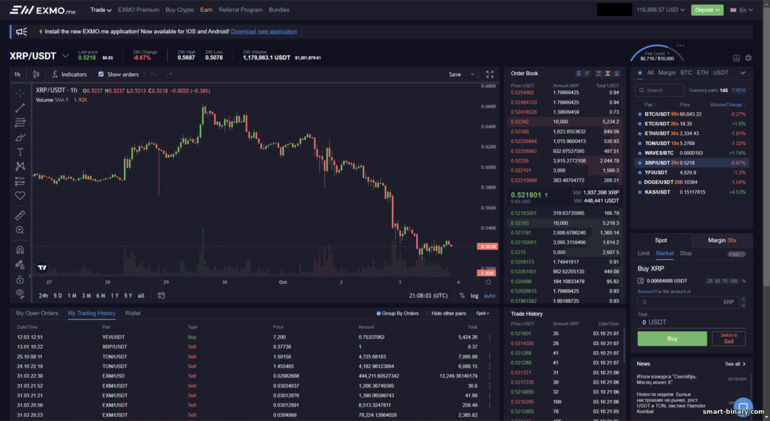
Task: Open the candlestick chart style icon
Action: pos(36,74)
